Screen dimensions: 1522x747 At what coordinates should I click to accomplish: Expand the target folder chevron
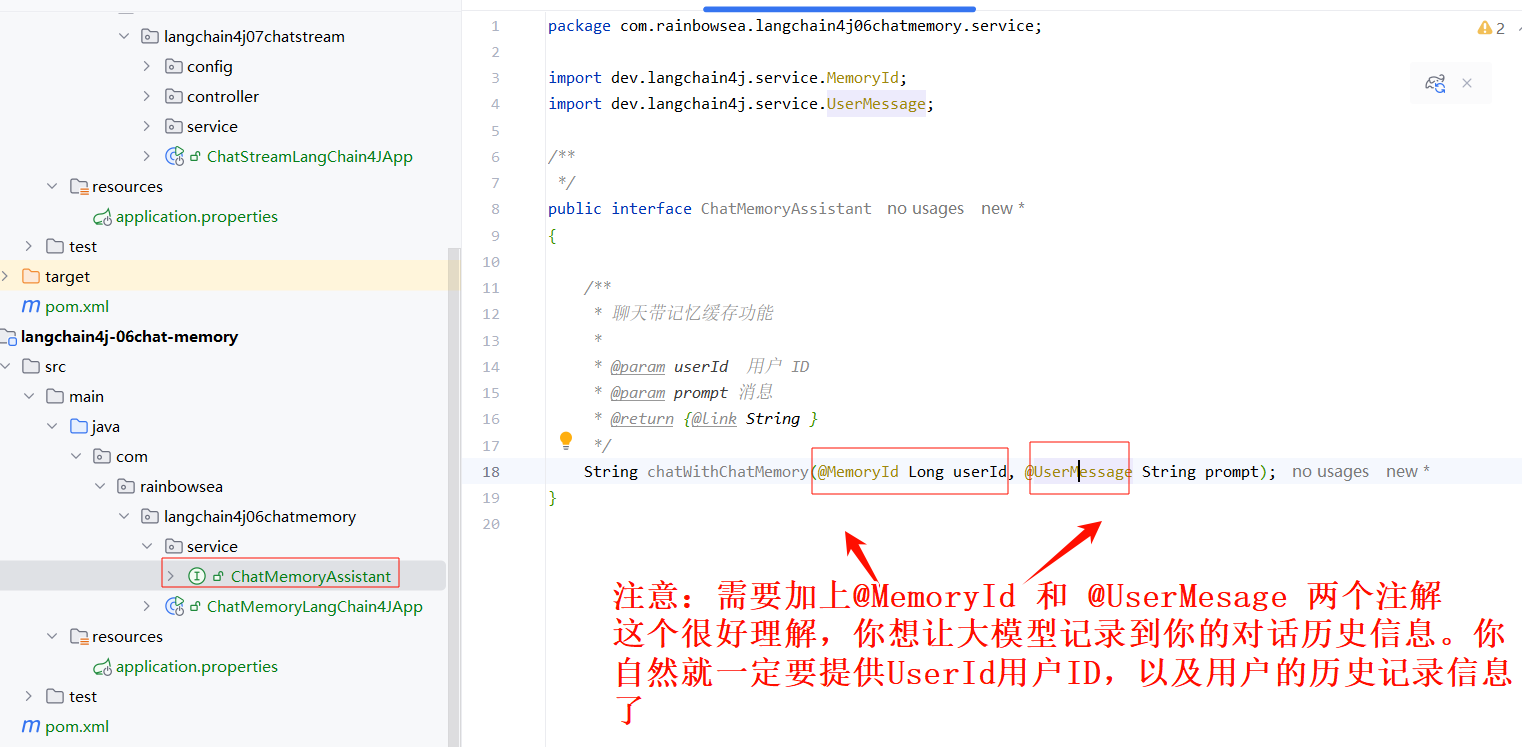6,277
